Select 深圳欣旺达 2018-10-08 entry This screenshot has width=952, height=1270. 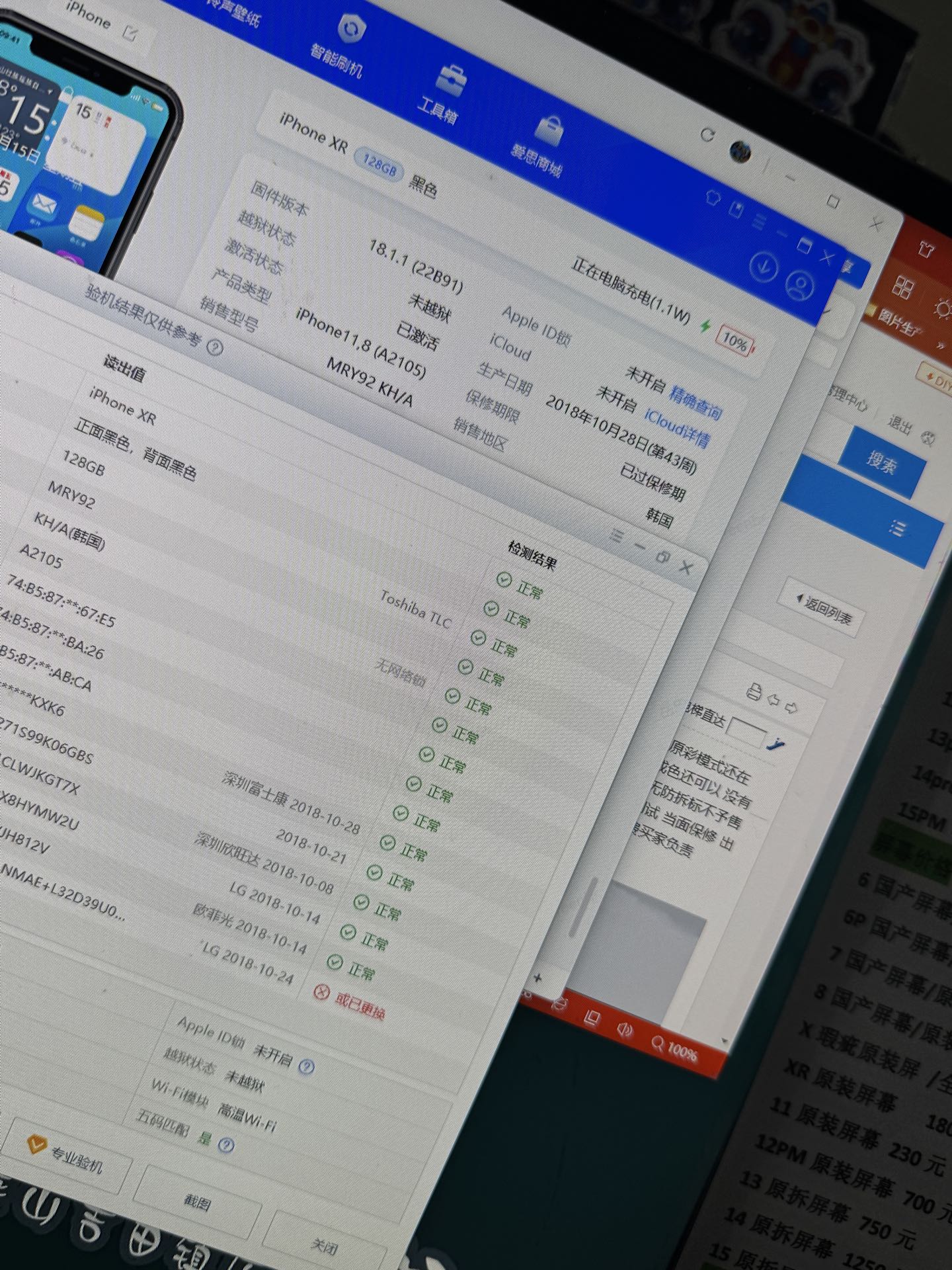pyautogui.click(x=265, y=863)
